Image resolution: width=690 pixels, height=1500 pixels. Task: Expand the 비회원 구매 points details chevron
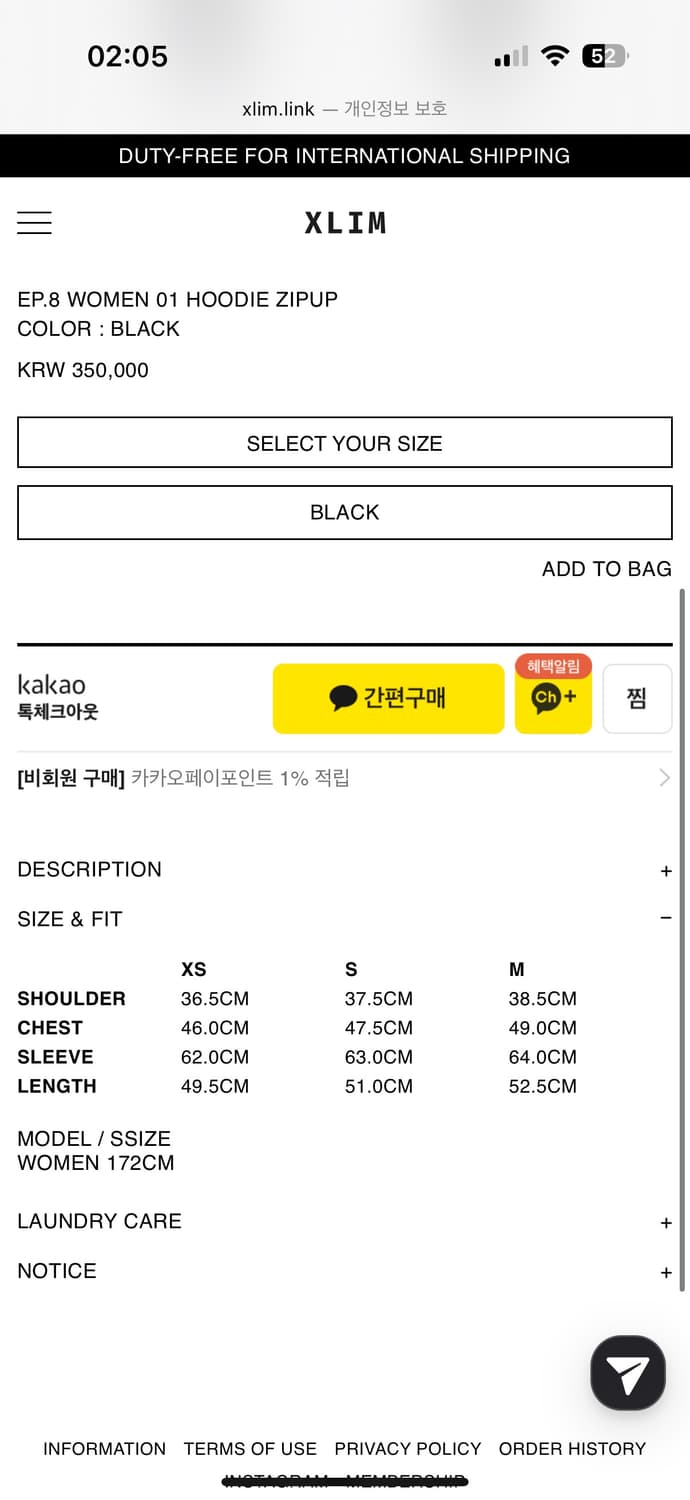point(667,778)
